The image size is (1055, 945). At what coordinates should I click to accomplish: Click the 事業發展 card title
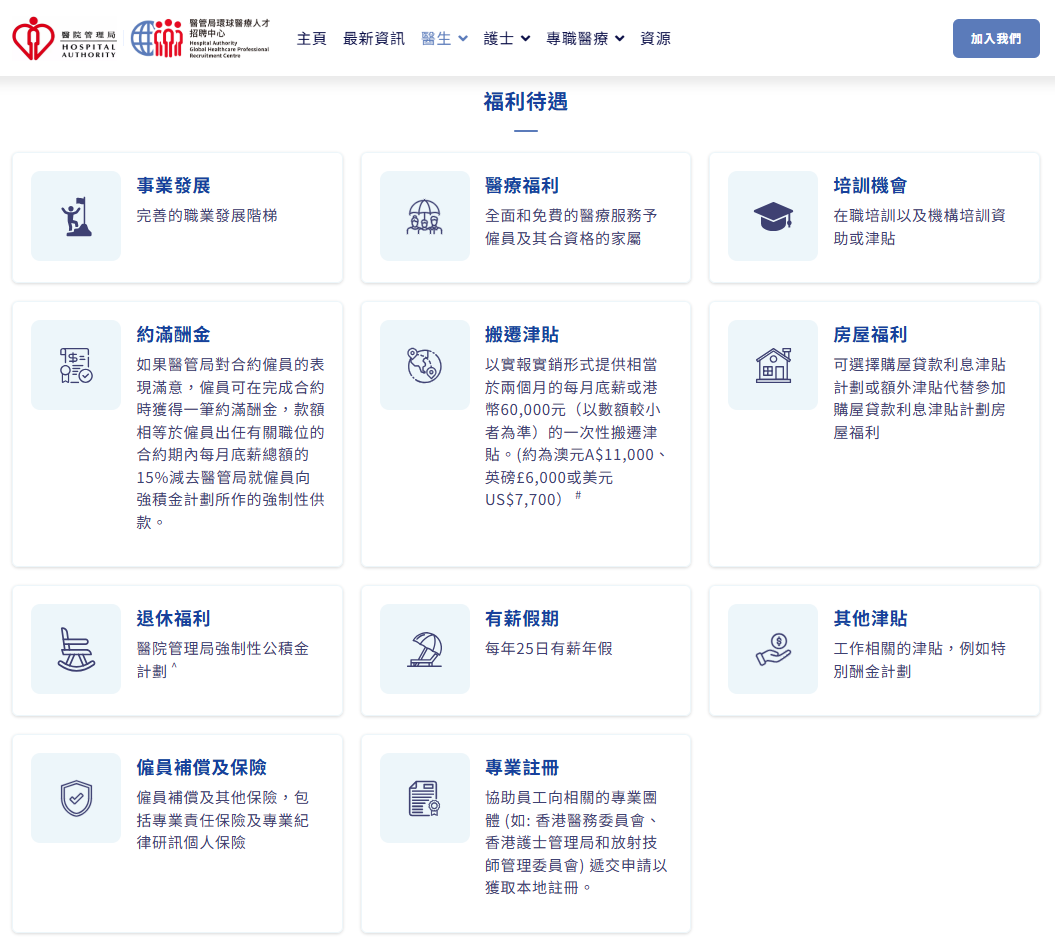click(x=174, y=186)
